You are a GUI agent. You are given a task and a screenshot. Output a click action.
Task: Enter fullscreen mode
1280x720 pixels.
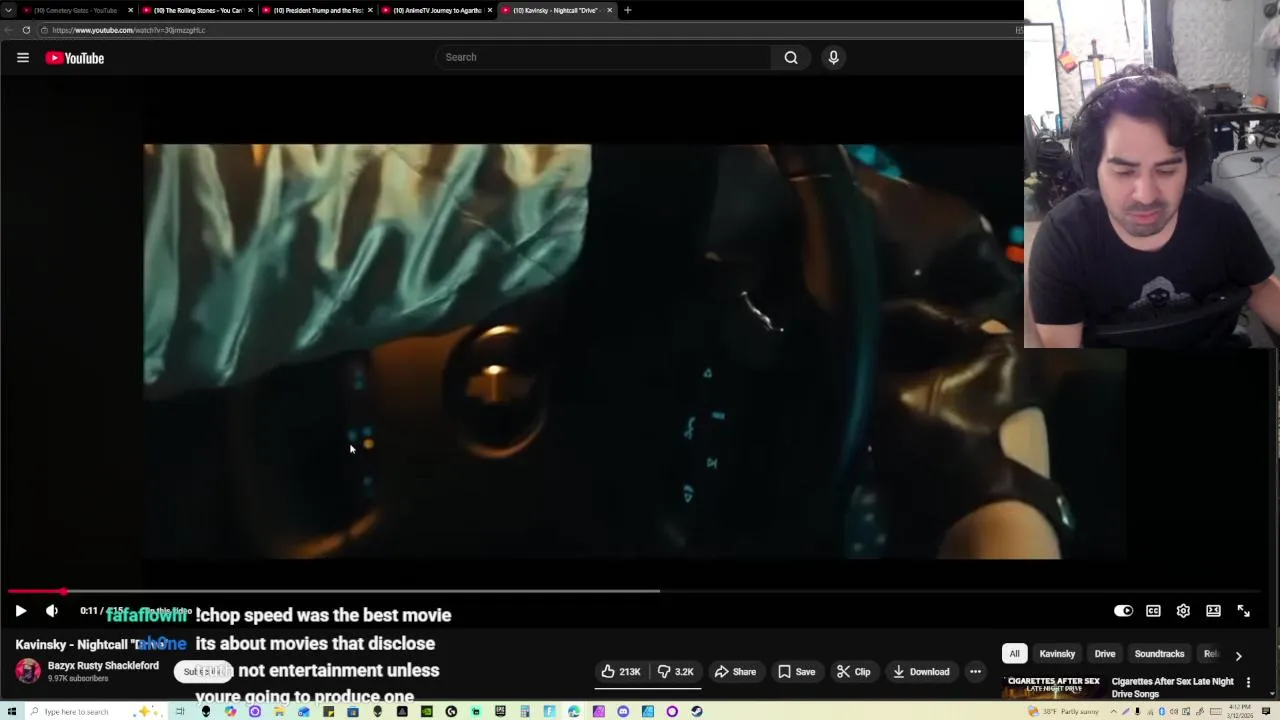click(1243, 611)
